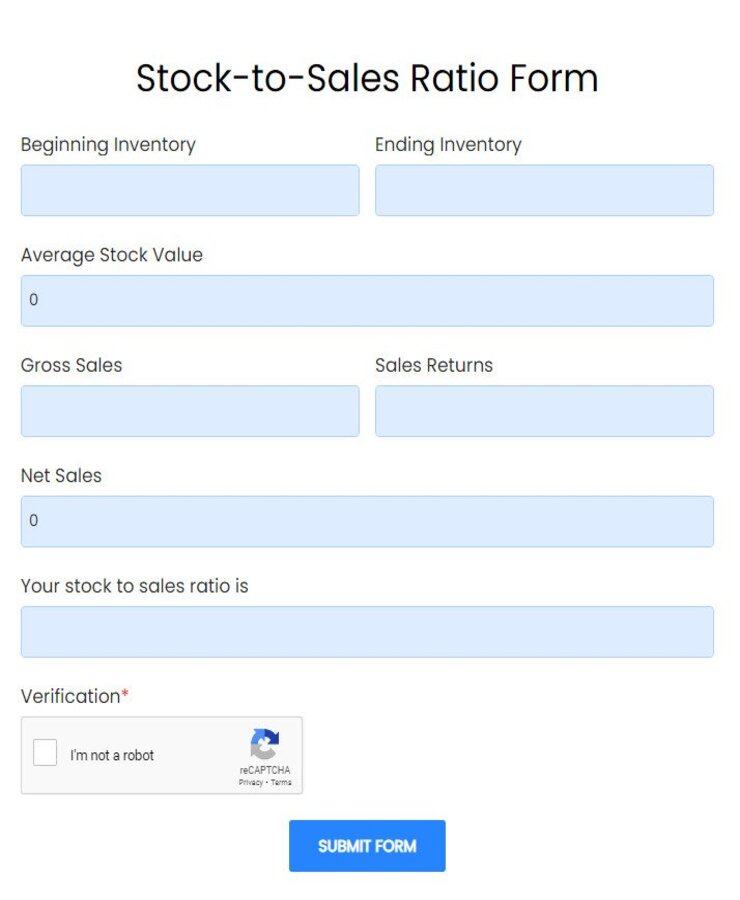
Task: Click inside the Ending Inventory field
Action: 544,190
